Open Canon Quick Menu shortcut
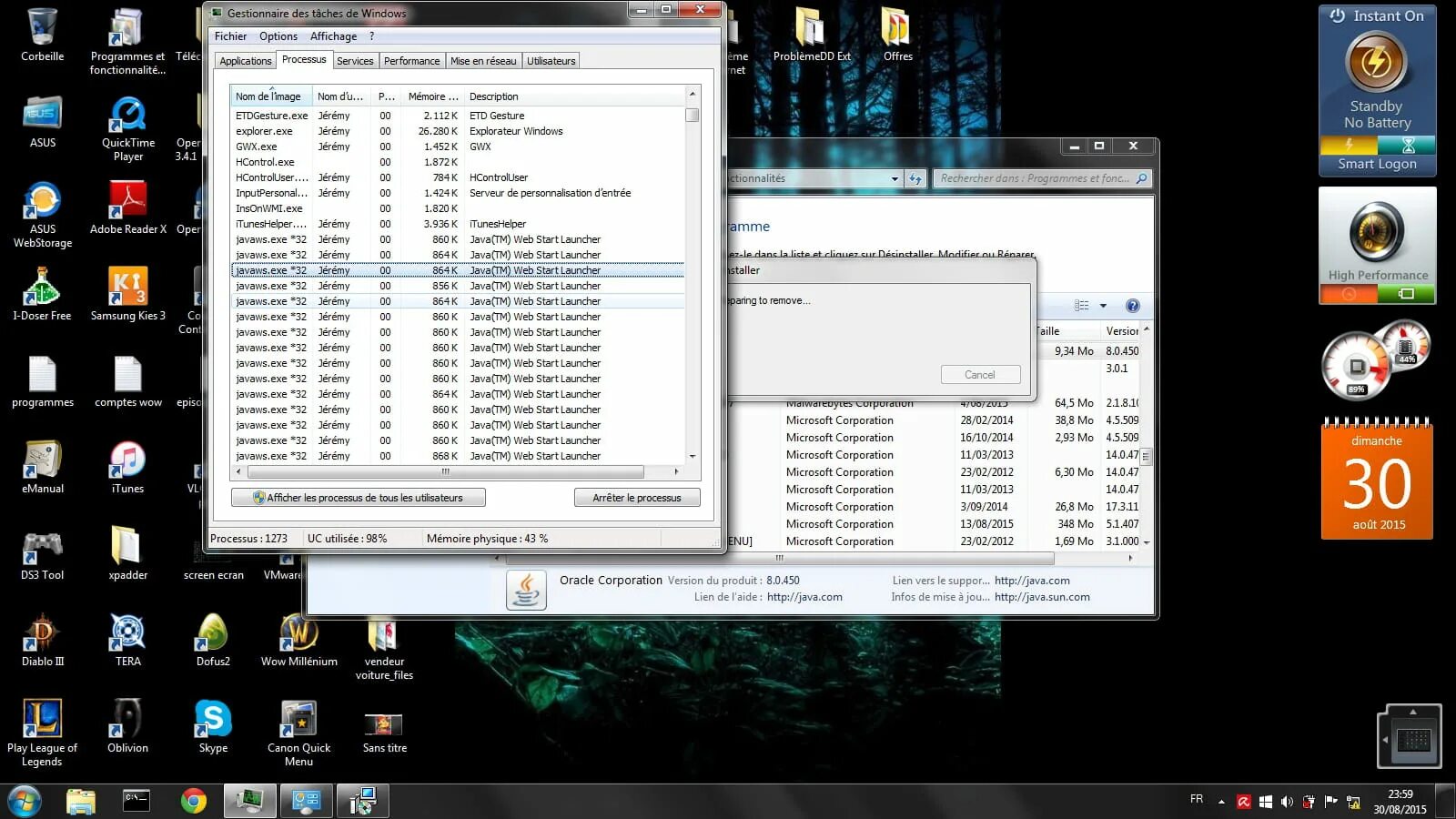This screenshot has width=1456, height=819. pyautogui.click(x=298, y=733)
